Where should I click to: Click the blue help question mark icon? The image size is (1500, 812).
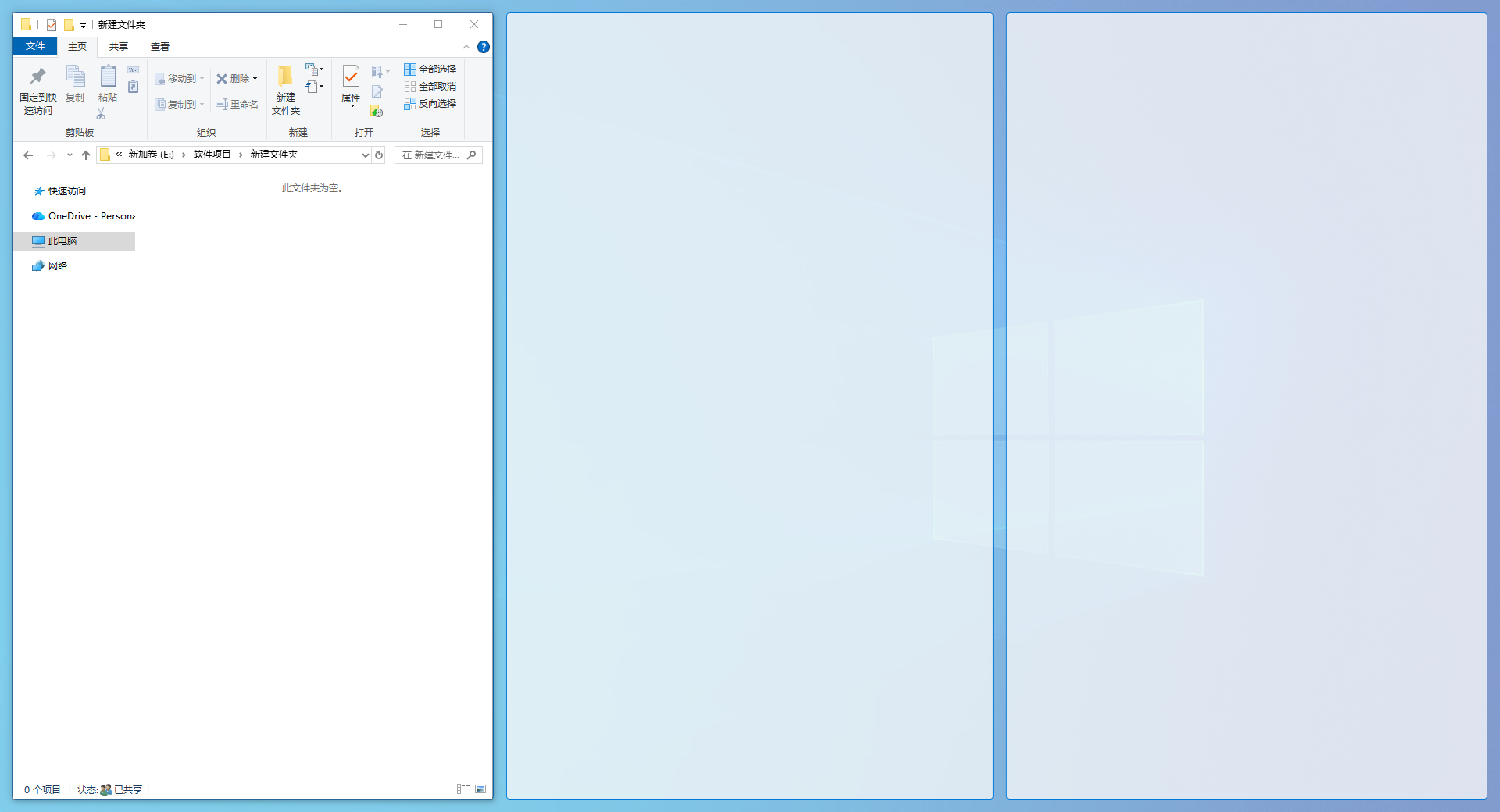click(x=484, y=47)
